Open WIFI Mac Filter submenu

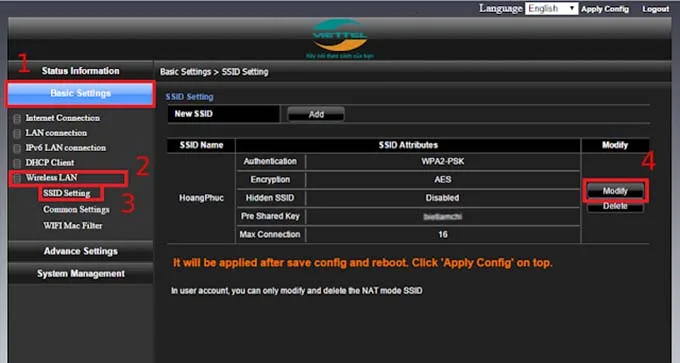click(73, 226)
